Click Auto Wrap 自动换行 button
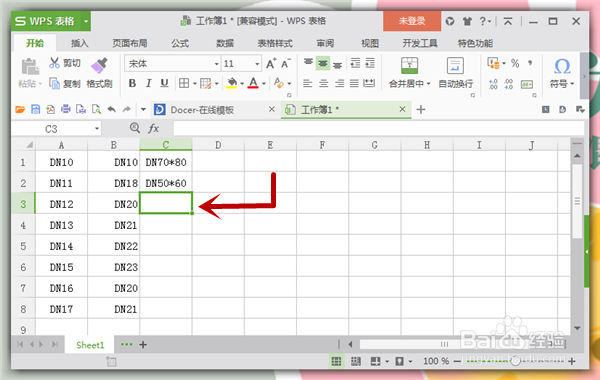This screenshot has width=600, height=380. pos(455,73)
